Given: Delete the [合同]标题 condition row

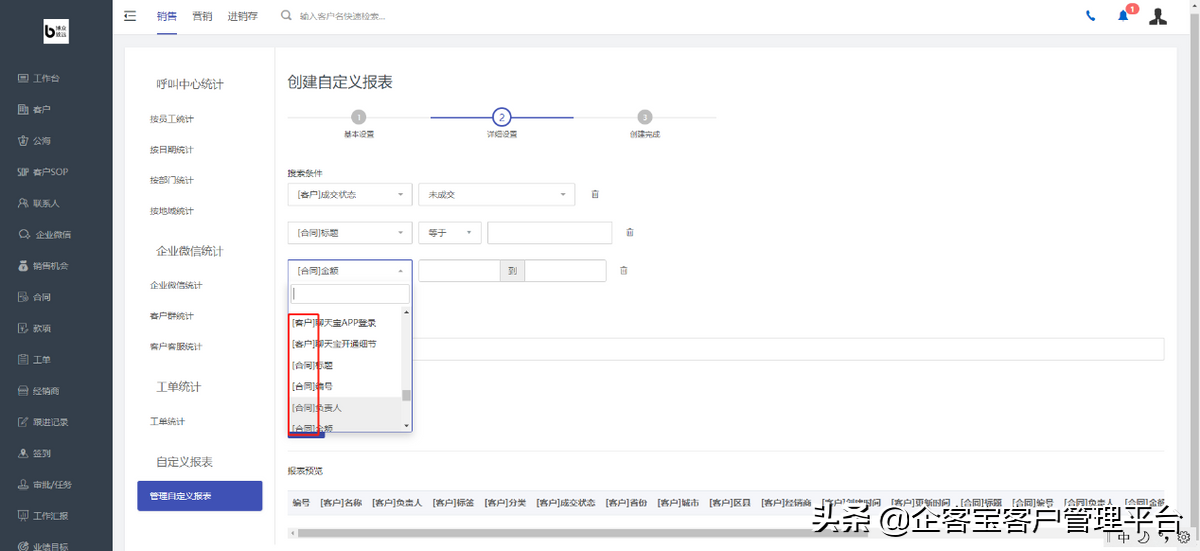Looking at the screenshot, I should (x=630, y=232).
